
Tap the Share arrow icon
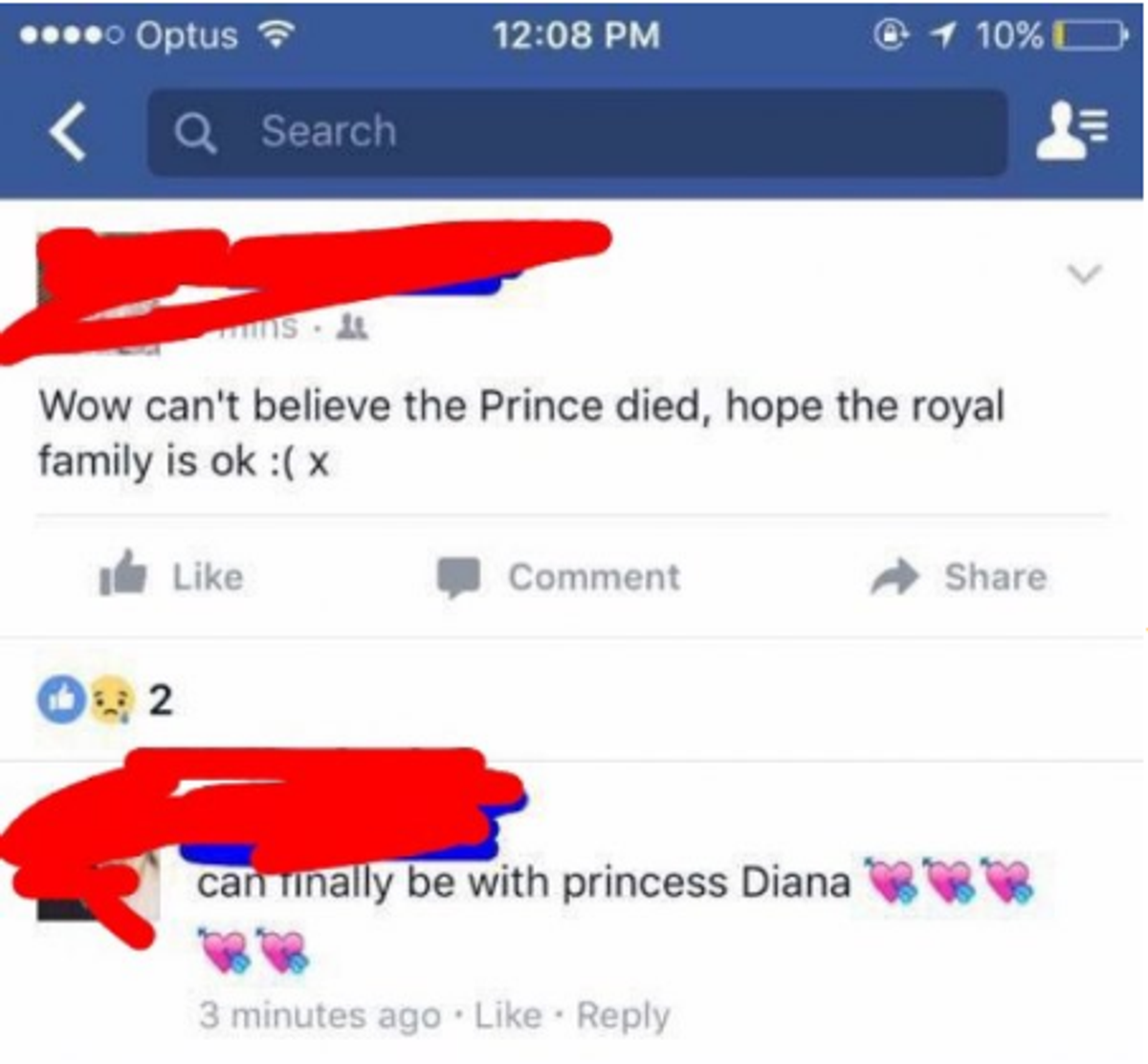pos(894,576)
